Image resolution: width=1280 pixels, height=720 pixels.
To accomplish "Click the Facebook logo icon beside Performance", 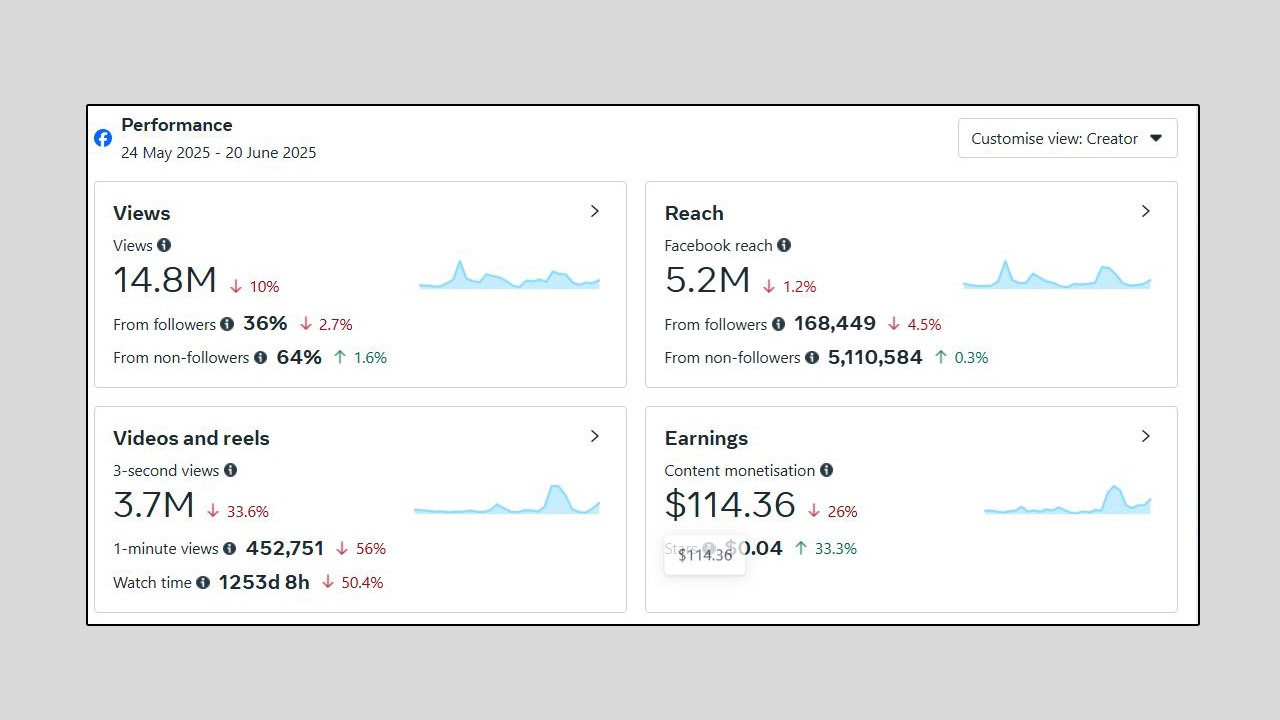I will click(x=103, y=138).
